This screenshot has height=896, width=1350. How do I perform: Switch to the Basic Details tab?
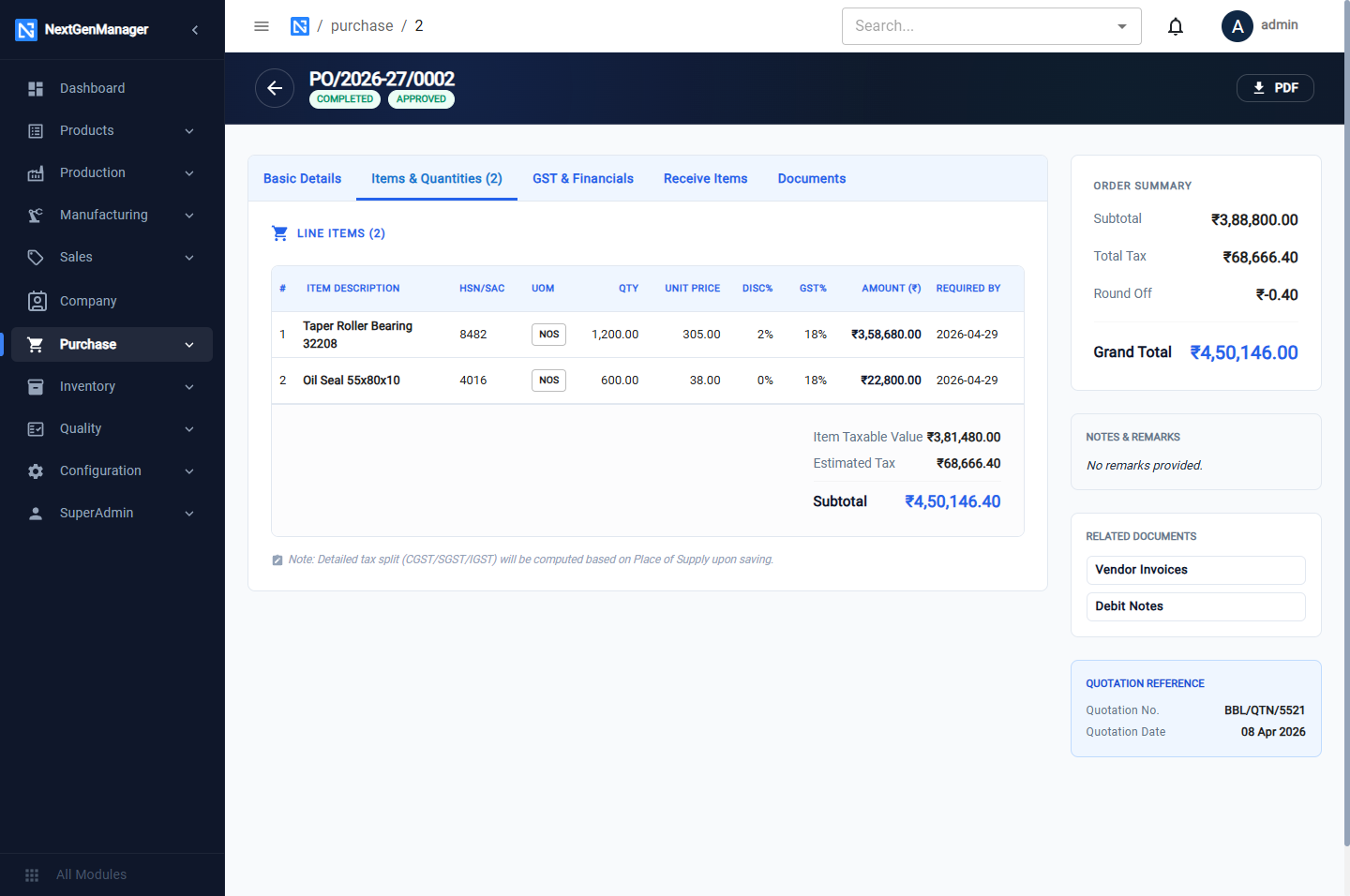302,178
